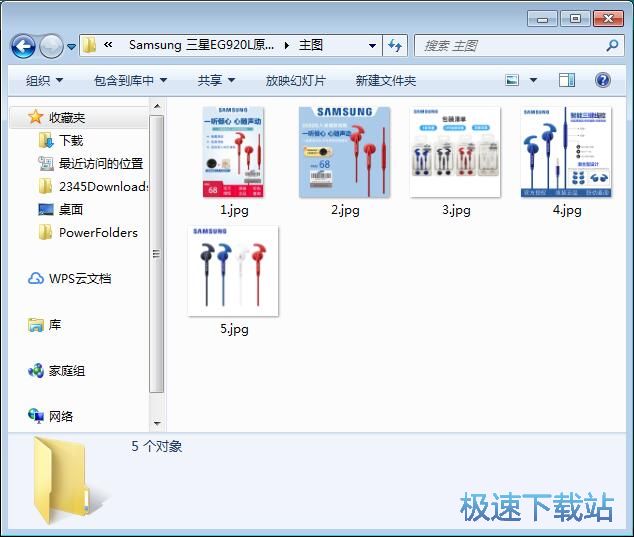
Task: Select the 3.jpg thumbnail
Action: point(455,152)
